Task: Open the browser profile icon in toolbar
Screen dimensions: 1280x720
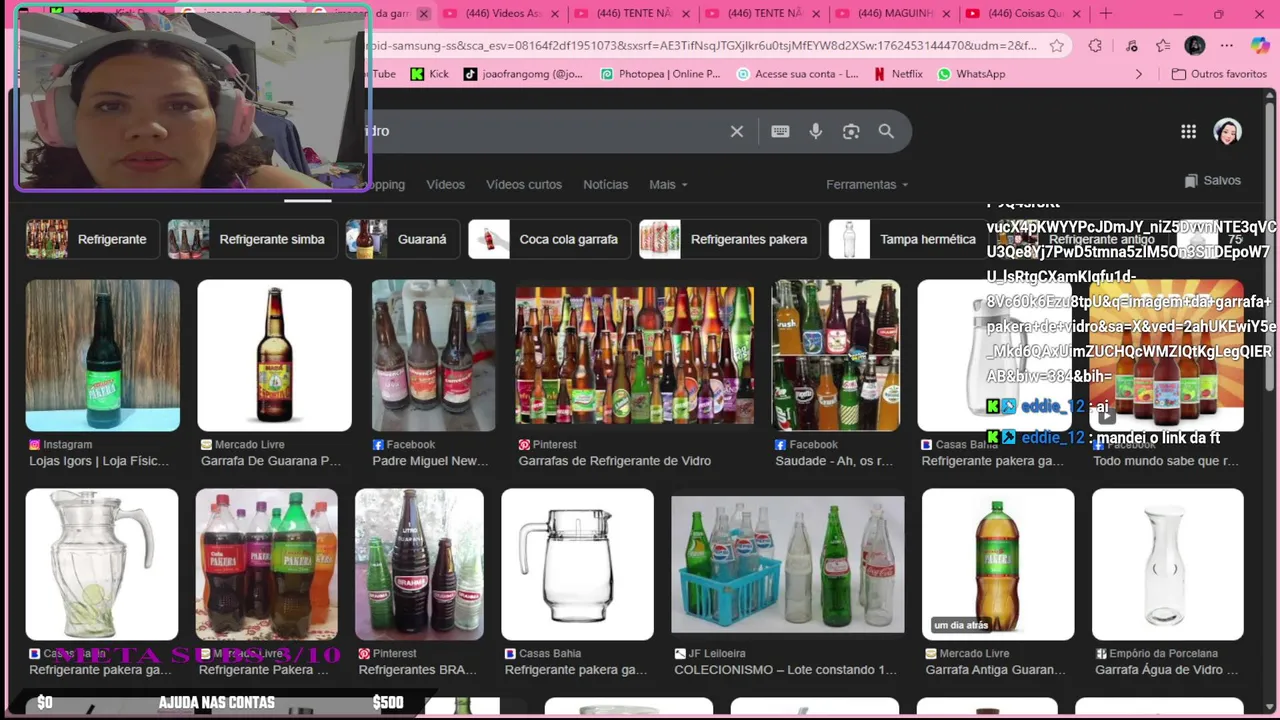Action: coord(1195,45)
